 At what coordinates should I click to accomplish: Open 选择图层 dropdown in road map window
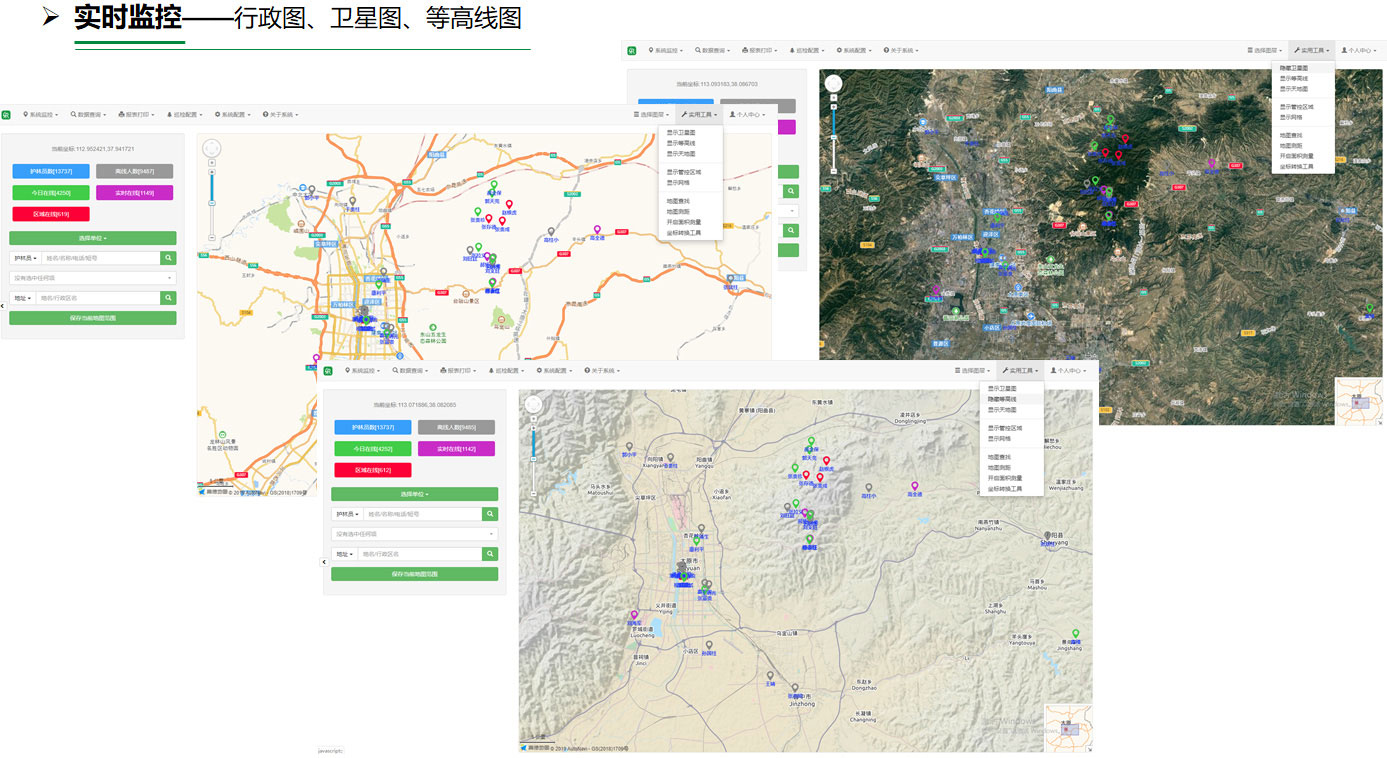[652, 115]
